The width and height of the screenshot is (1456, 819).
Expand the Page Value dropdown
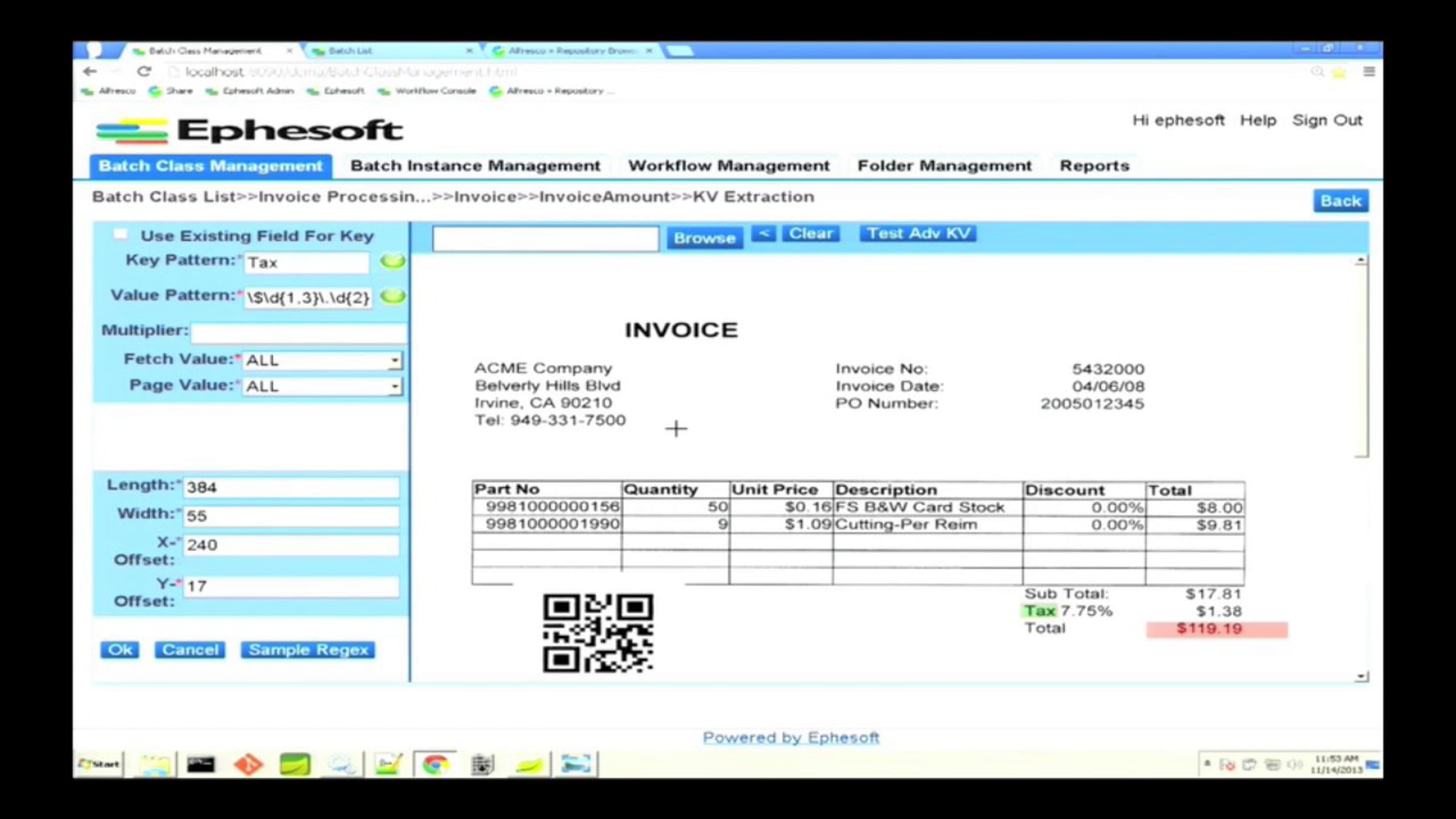[395, 386]
